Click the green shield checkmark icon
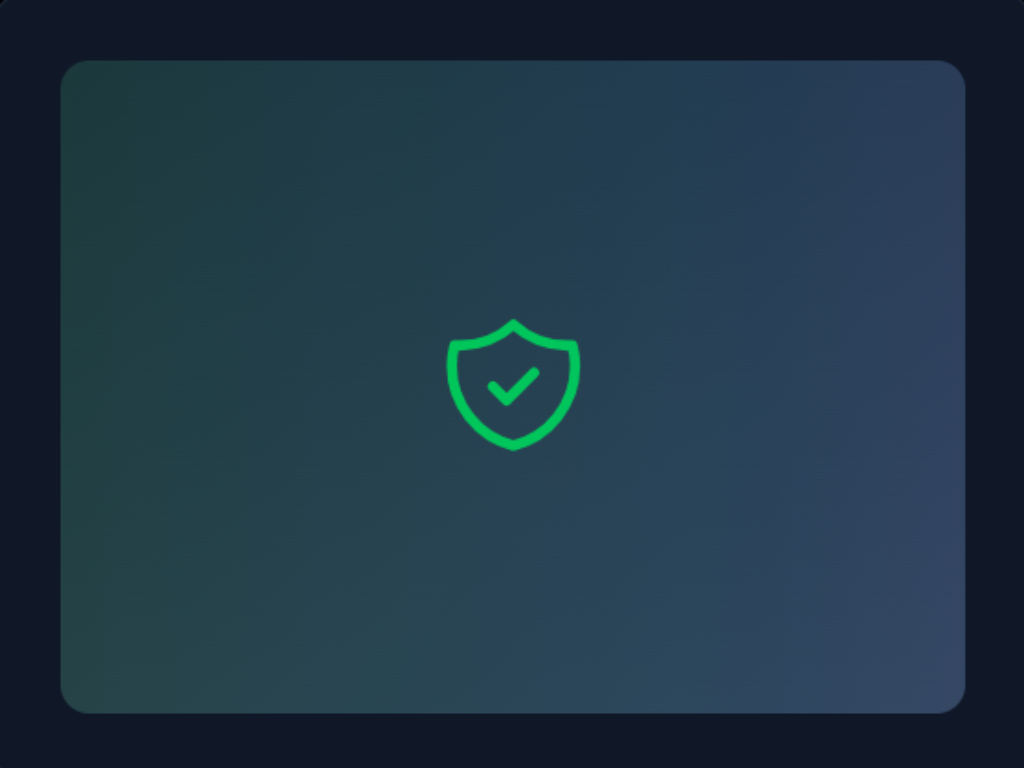 tap(513, 385)
